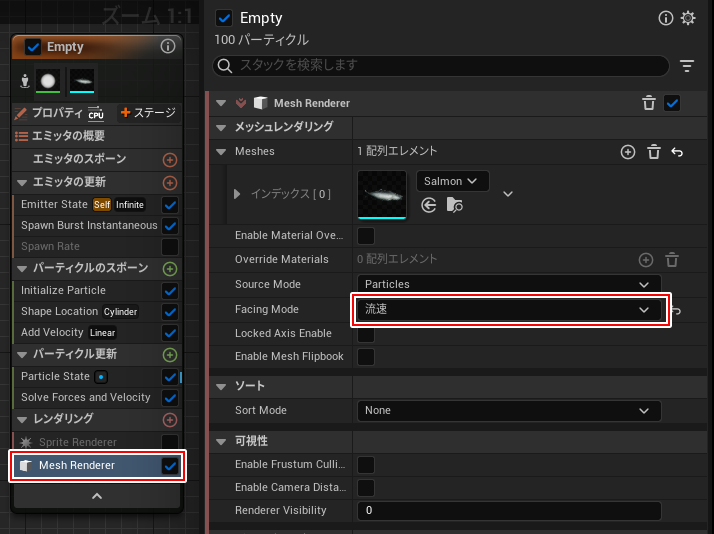714x534 pixels.
Task: Add a Meshes array element with plus icon
Action: (x=628, y=152)
